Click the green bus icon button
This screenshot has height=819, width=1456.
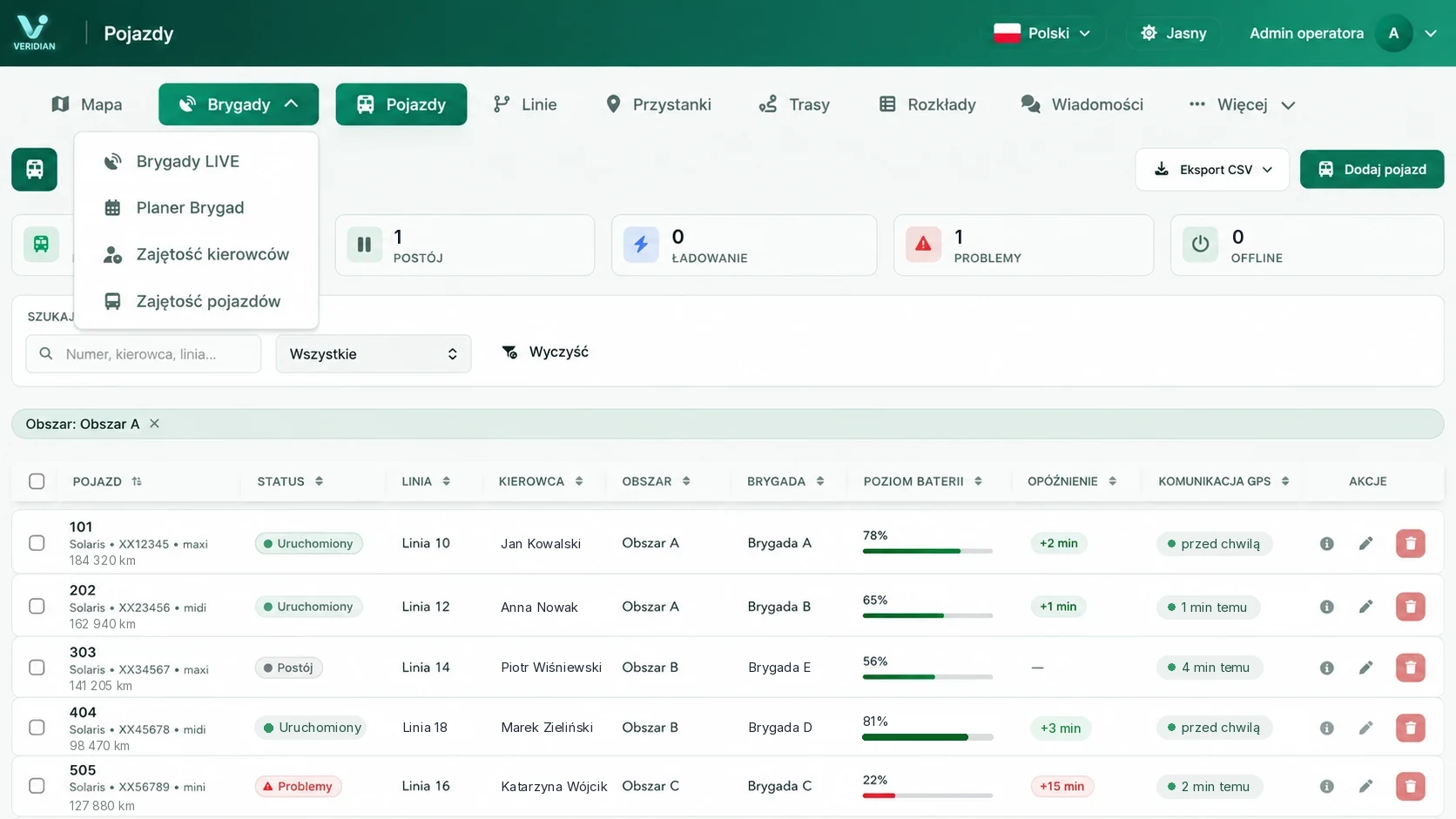click(35, 169)
